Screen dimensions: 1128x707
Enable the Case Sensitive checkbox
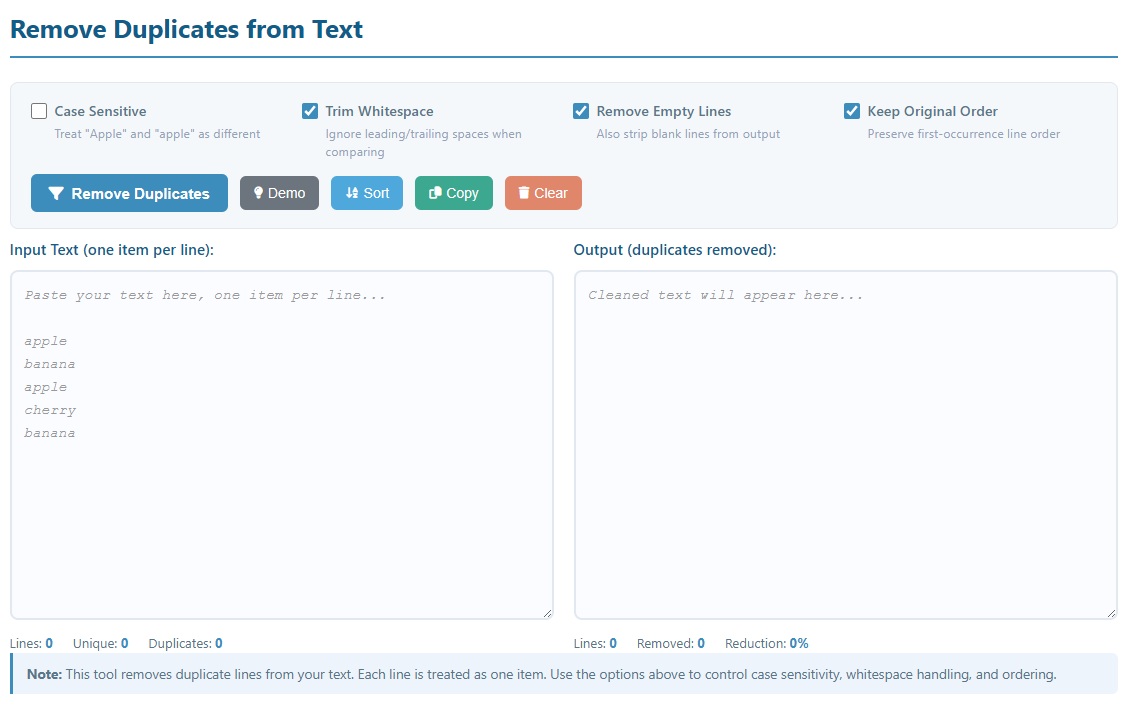click(39, 111)
